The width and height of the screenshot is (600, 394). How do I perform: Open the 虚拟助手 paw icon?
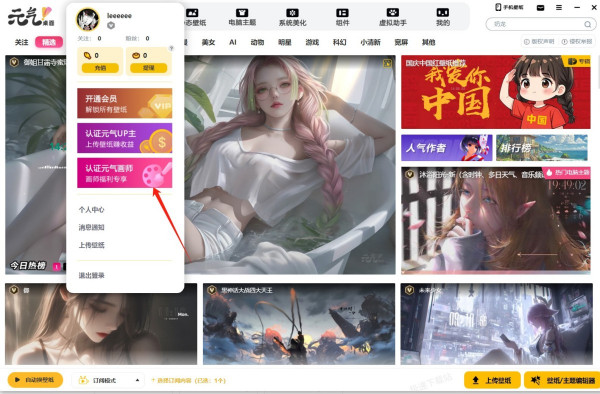[393, 13]
